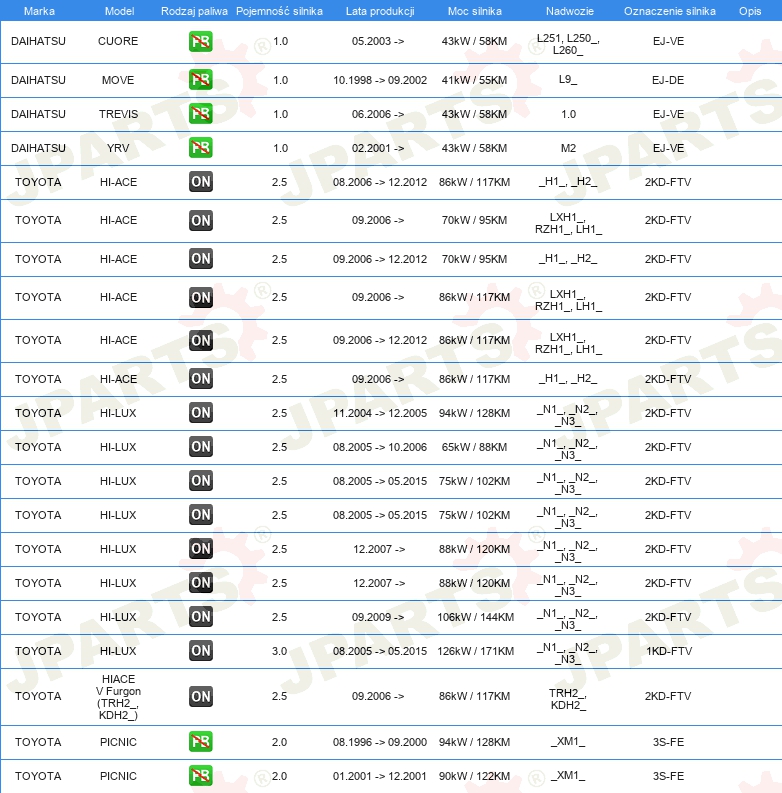Click the ON diesel icon for HI-LUX 11.2004 -> 12.2005

click(201, 413)
